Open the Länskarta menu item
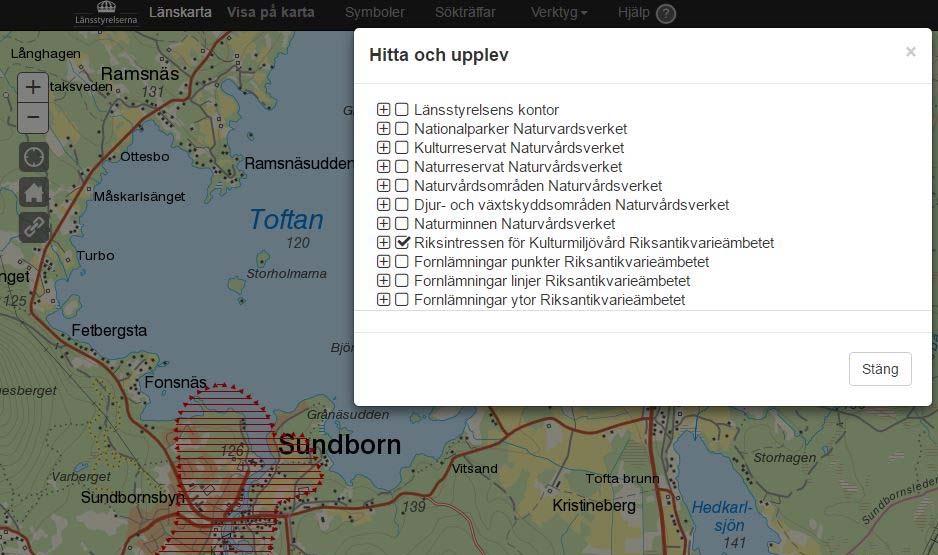Viewport: 938px width, 555px height. tap(180, 13)
